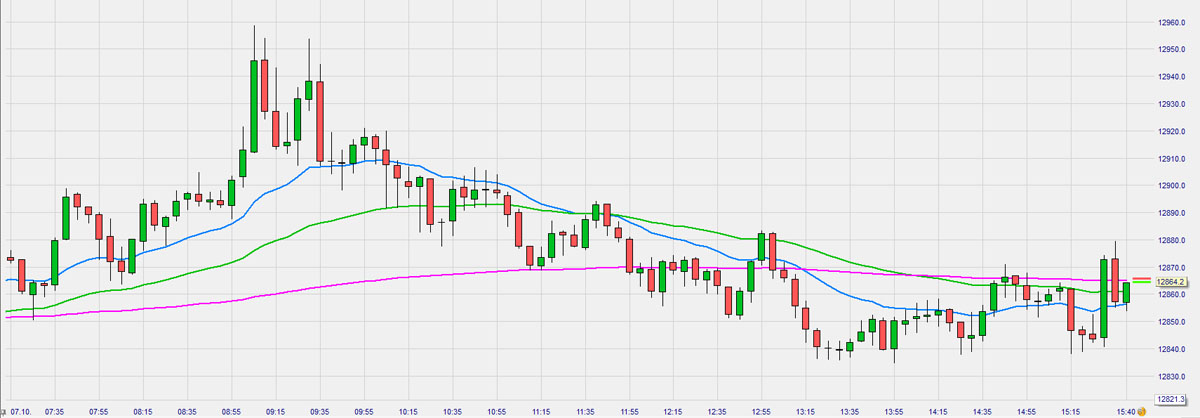Click the orange clock icon beside 15:40

tap(1140, 411)
